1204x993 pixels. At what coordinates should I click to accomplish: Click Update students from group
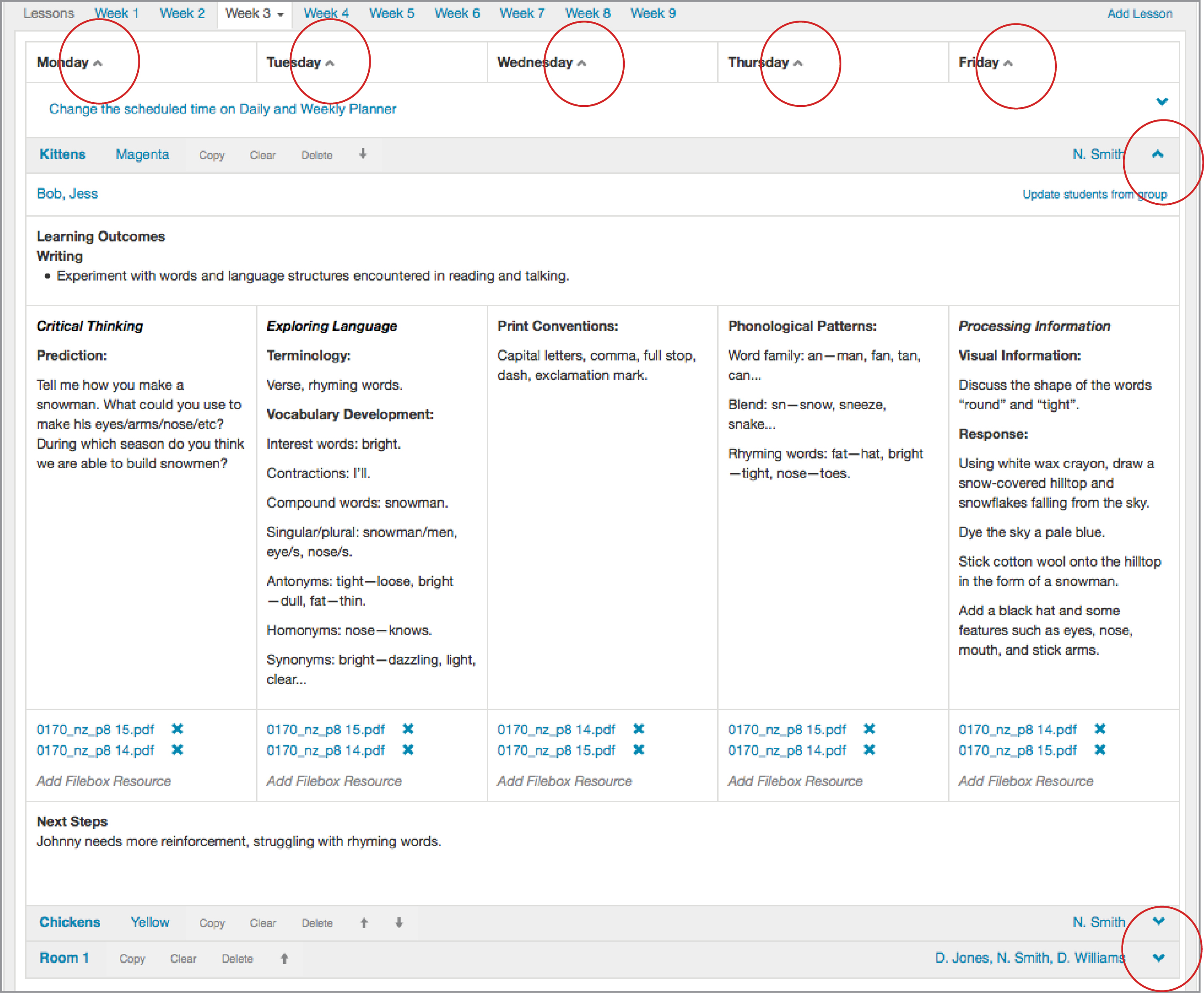point(1094,194)
